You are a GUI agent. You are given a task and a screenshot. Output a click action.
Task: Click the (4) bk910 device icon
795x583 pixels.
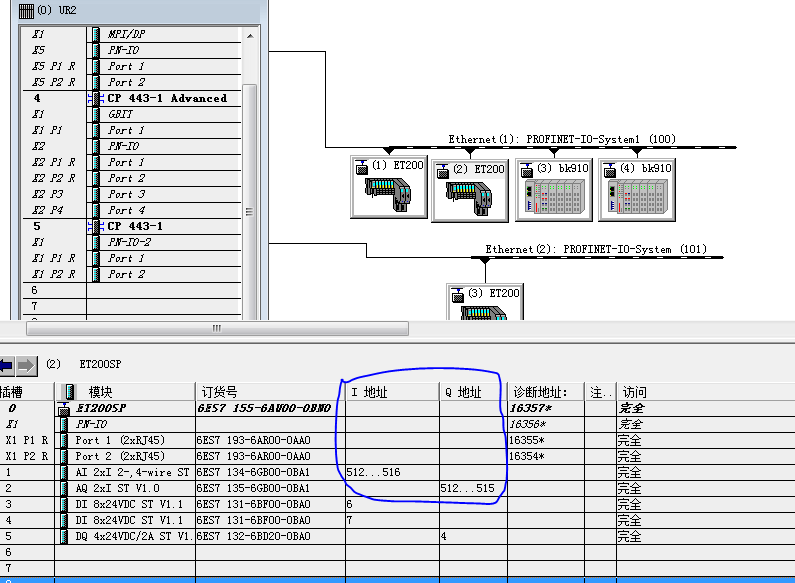click(634, 187)
